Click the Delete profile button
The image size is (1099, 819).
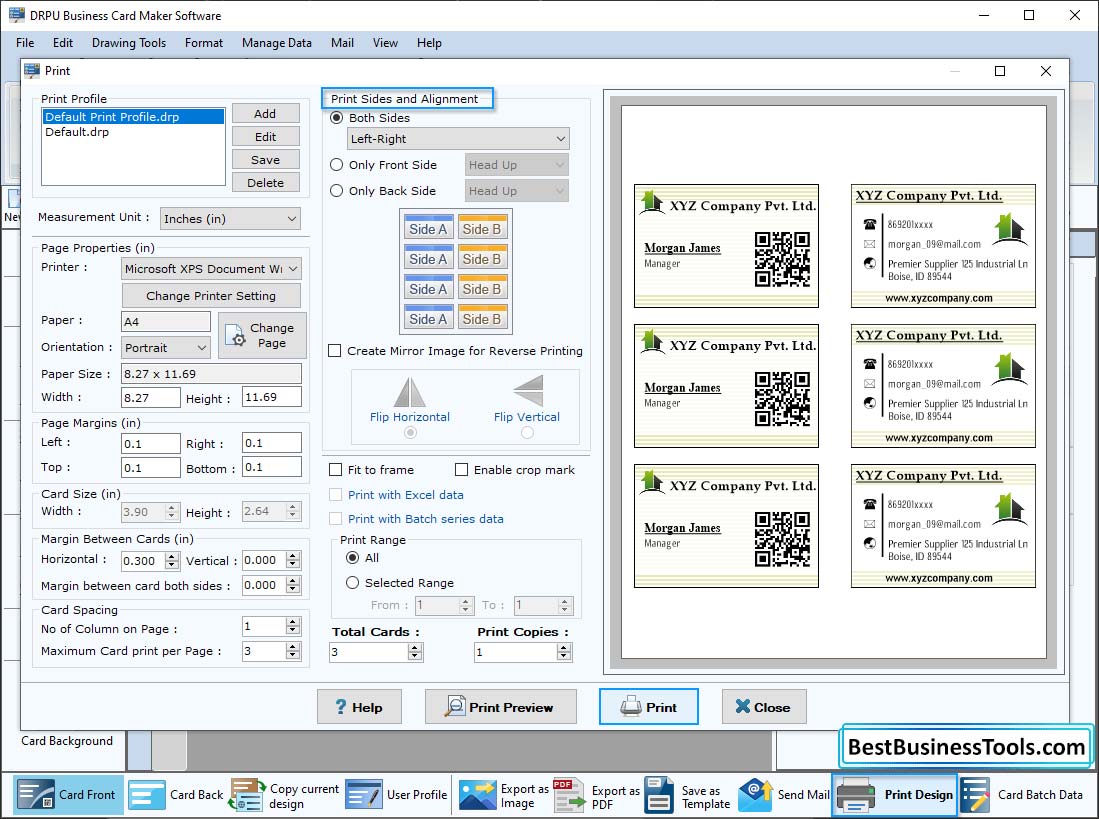pos(266,183)
